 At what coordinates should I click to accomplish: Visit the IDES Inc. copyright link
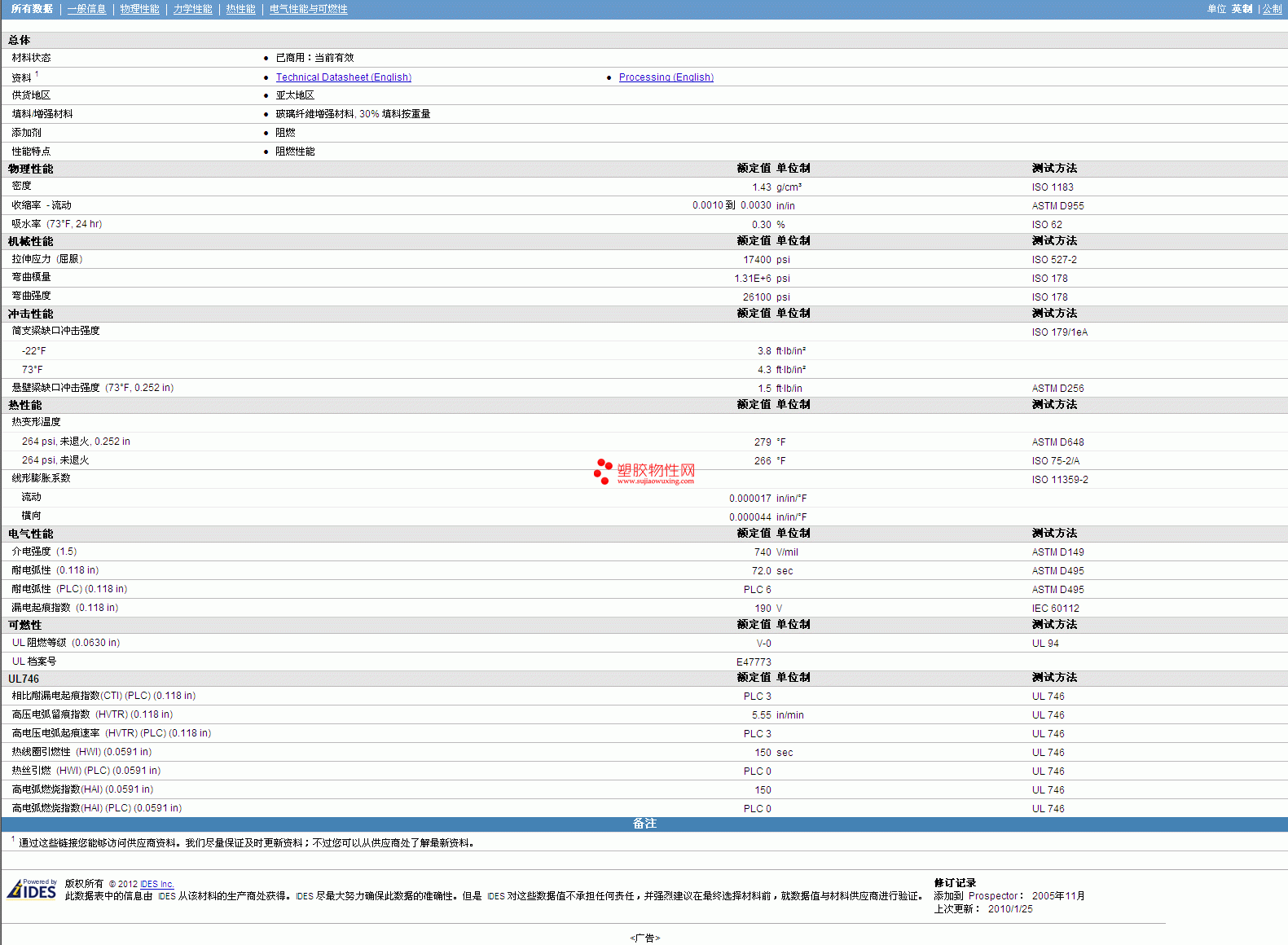tap(156, 884)
